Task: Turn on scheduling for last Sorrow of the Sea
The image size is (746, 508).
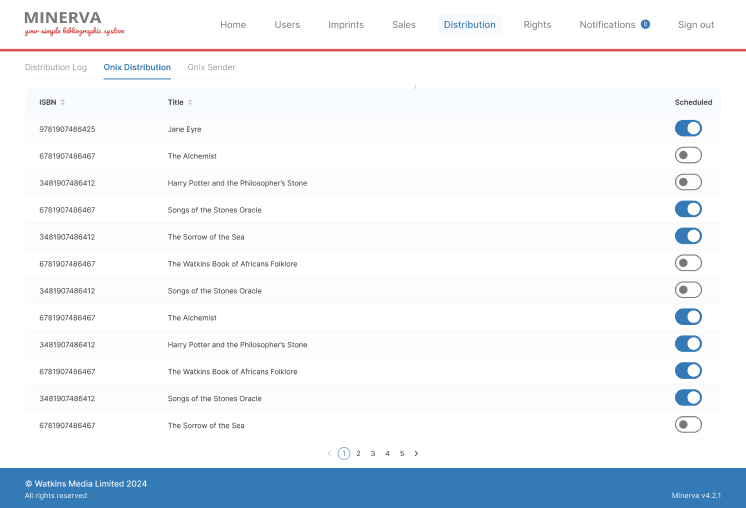Action: (x=688, y=425)
